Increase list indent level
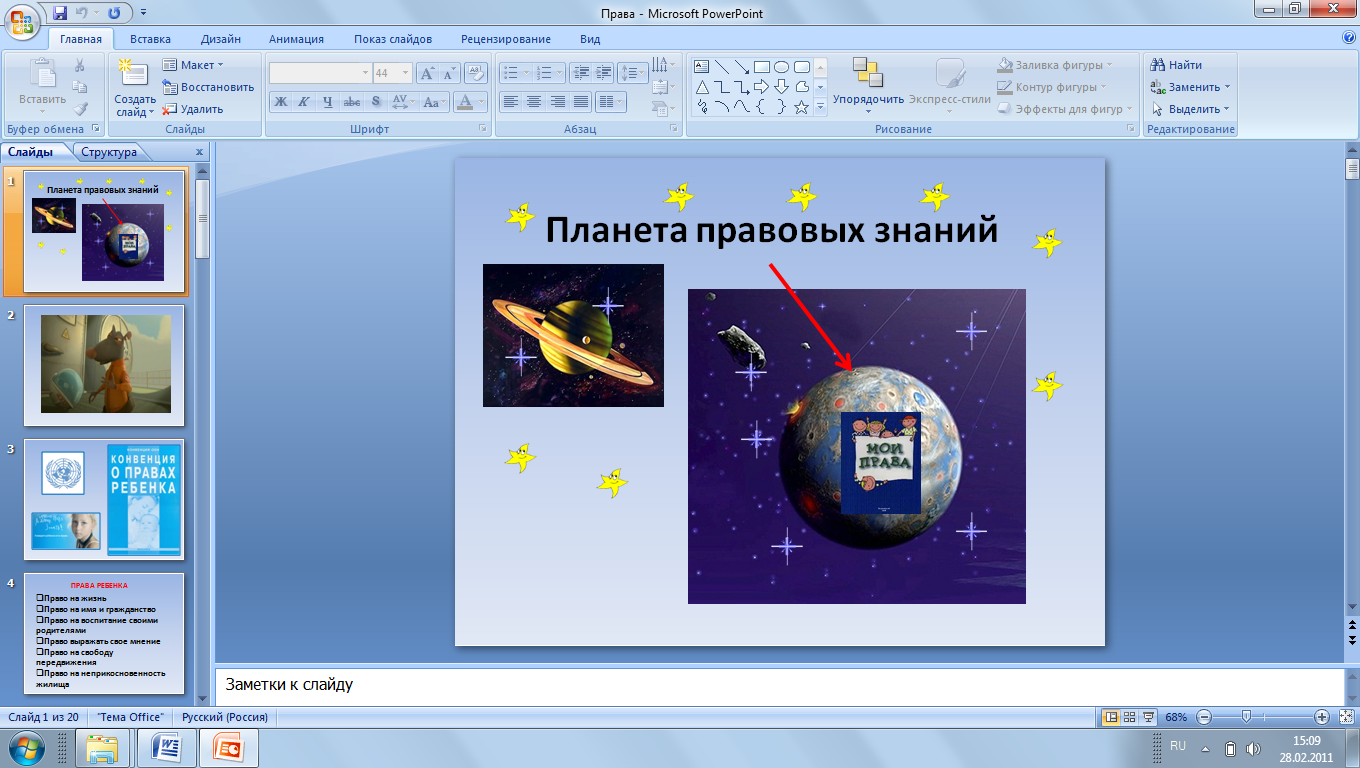 point(604,73)
